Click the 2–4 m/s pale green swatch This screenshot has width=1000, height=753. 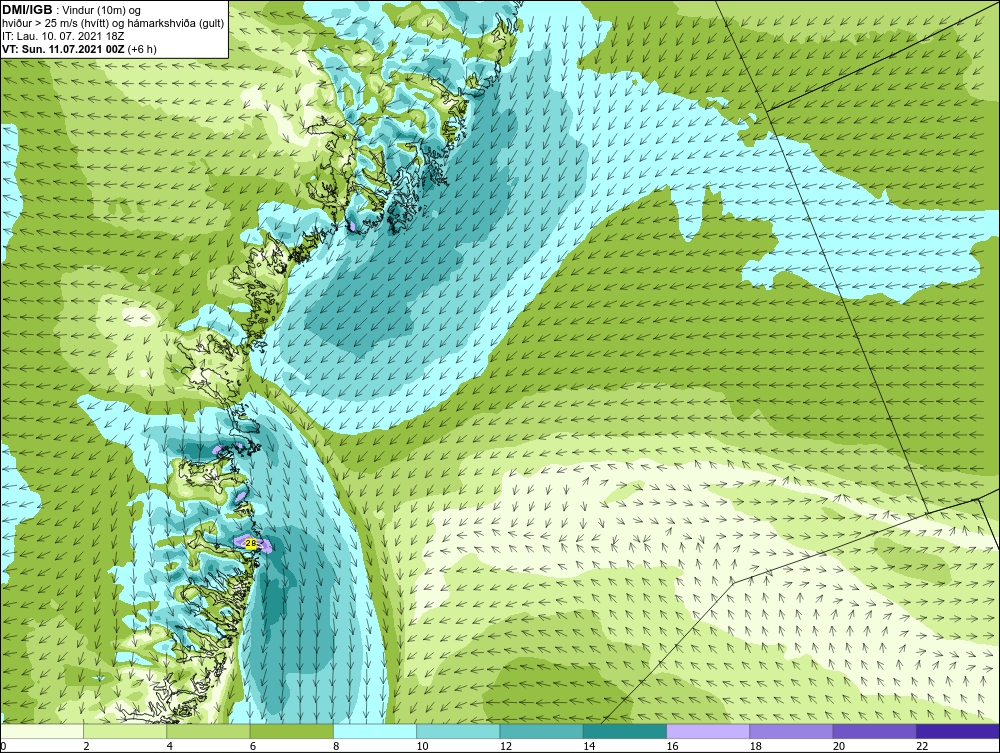[x=125, y=731]
